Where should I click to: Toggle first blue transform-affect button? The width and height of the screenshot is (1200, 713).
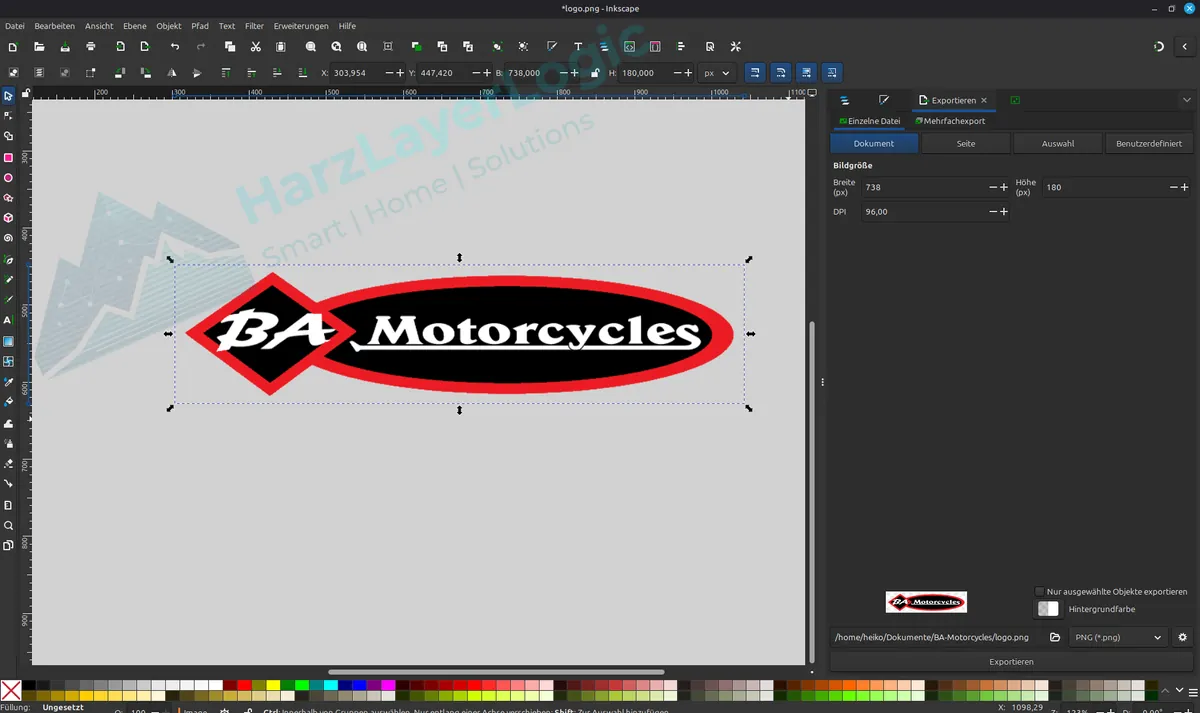tap(755, 73)
